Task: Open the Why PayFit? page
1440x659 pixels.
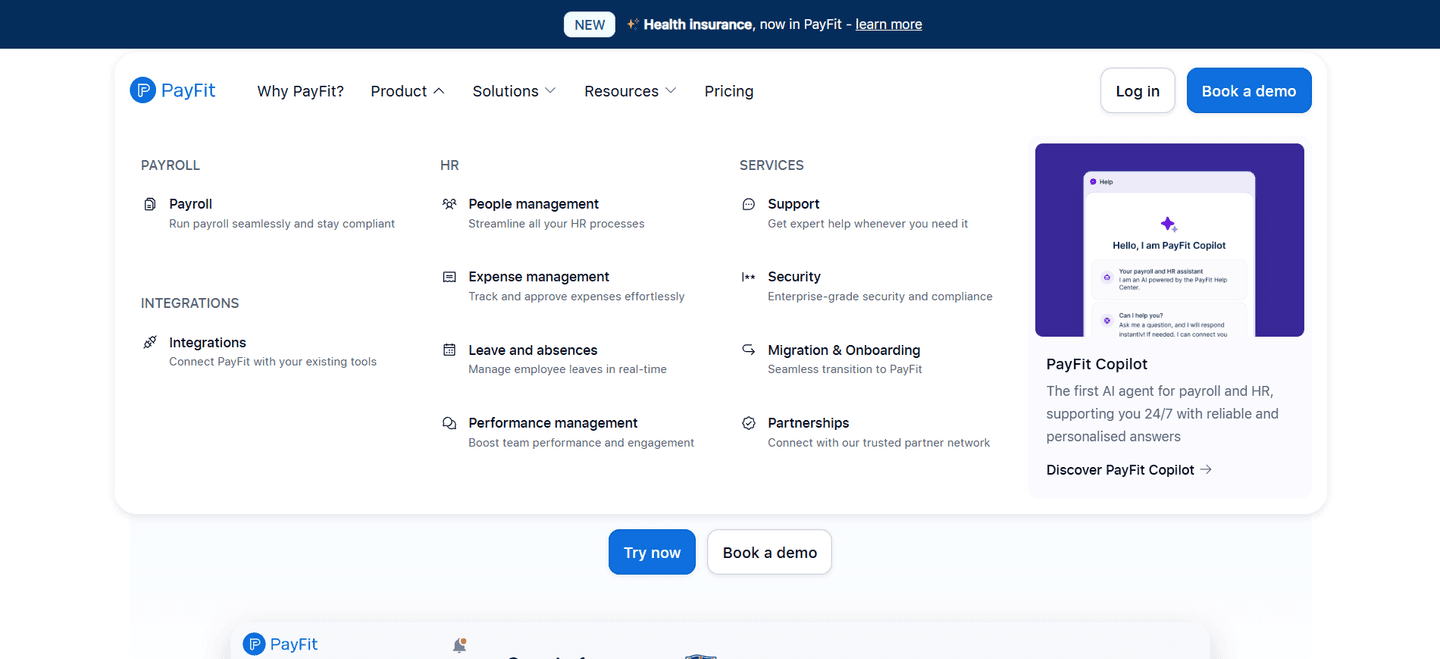Action: (x=300, y=91)
